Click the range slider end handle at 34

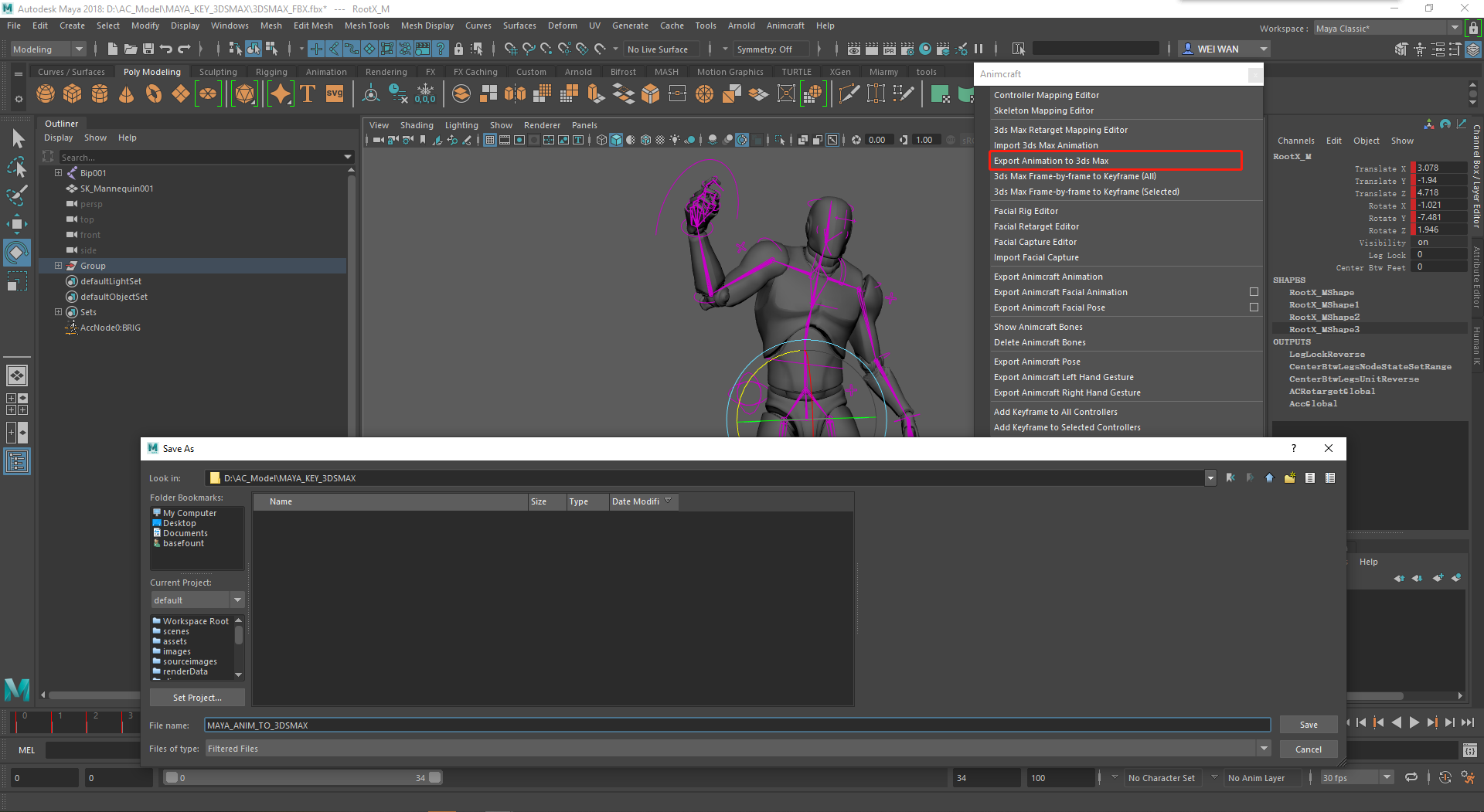coord(435,778)
